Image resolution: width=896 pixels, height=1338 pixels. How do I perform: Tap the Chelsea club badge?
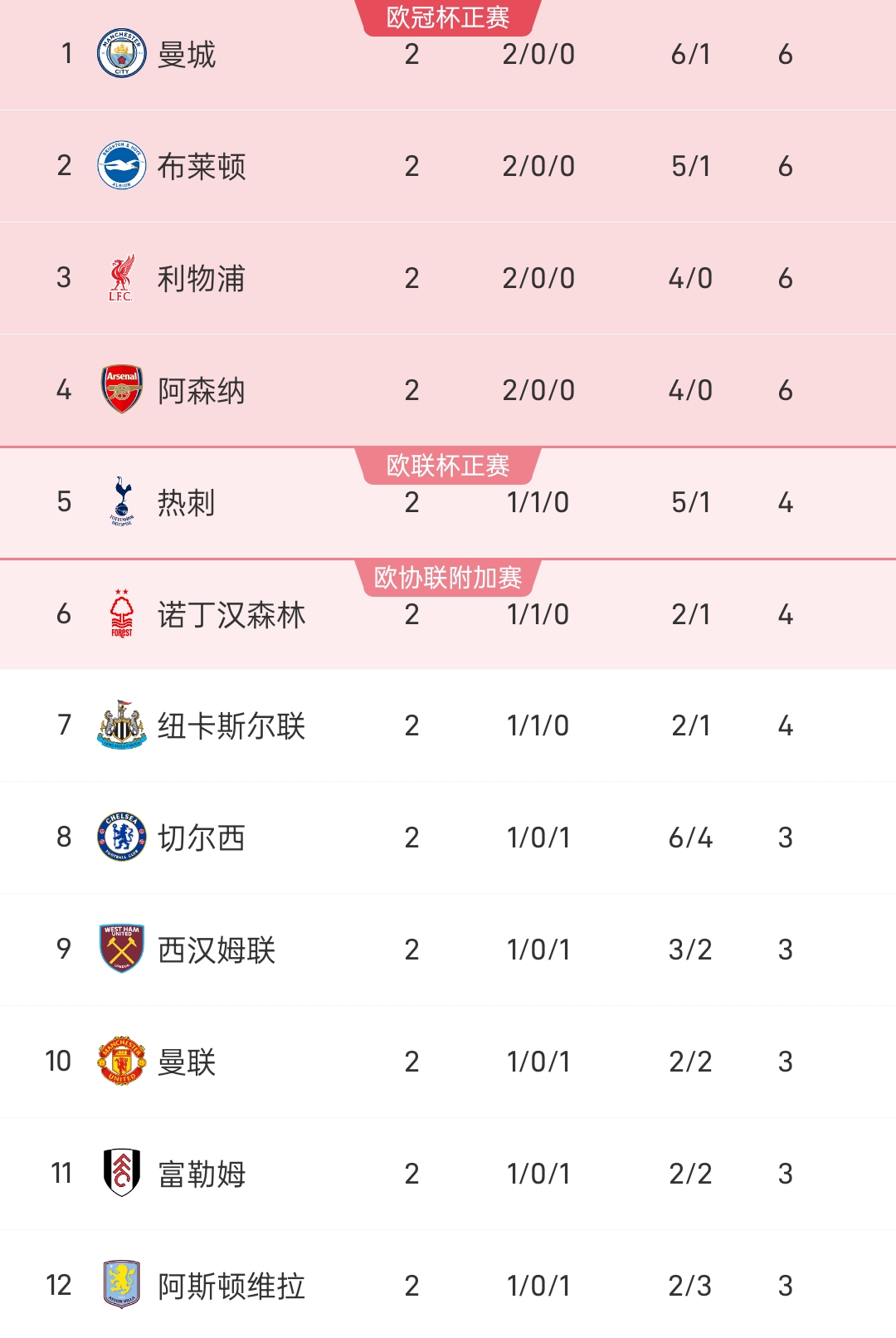click(x=122, y=837)
